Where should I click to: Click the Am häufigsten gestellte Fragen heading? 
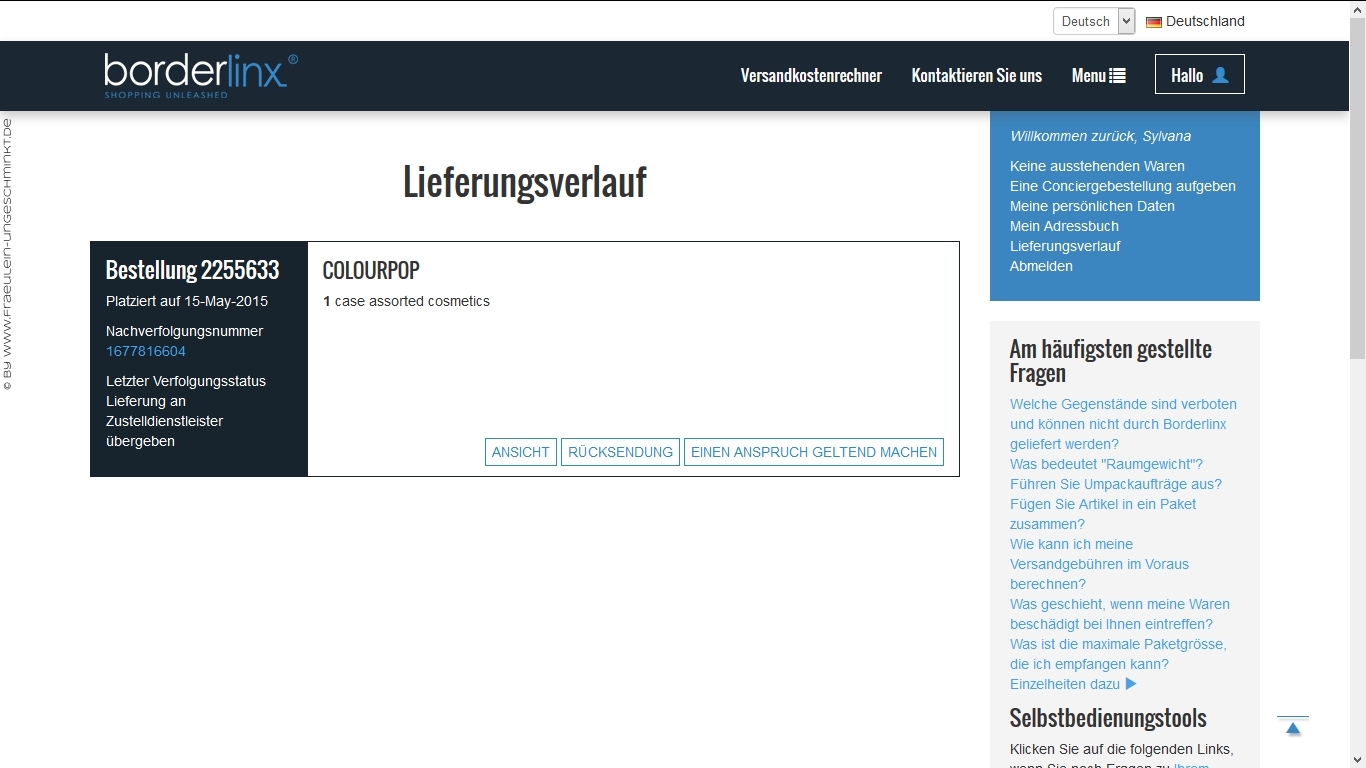[1111, 361]
